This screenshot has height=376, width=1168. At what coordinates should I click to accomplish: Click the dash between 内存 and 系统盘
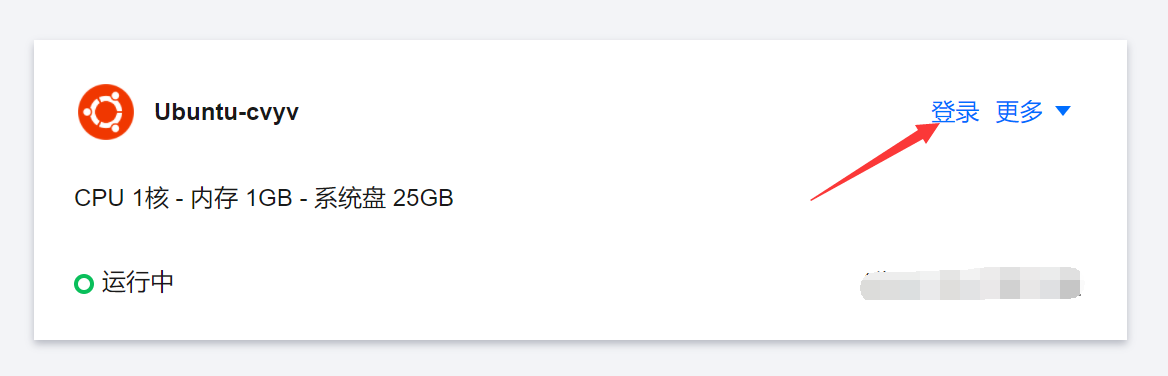(x=302, y=200)
